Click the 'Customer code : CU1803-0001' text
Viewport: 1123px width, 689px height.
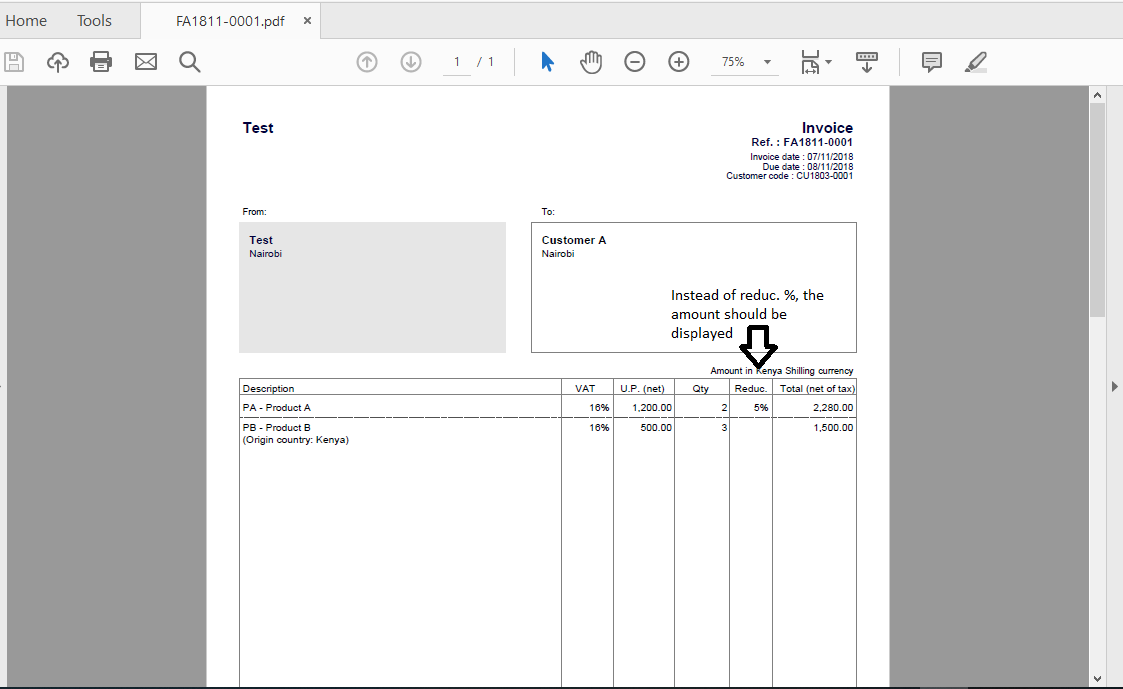click(789, 176)
